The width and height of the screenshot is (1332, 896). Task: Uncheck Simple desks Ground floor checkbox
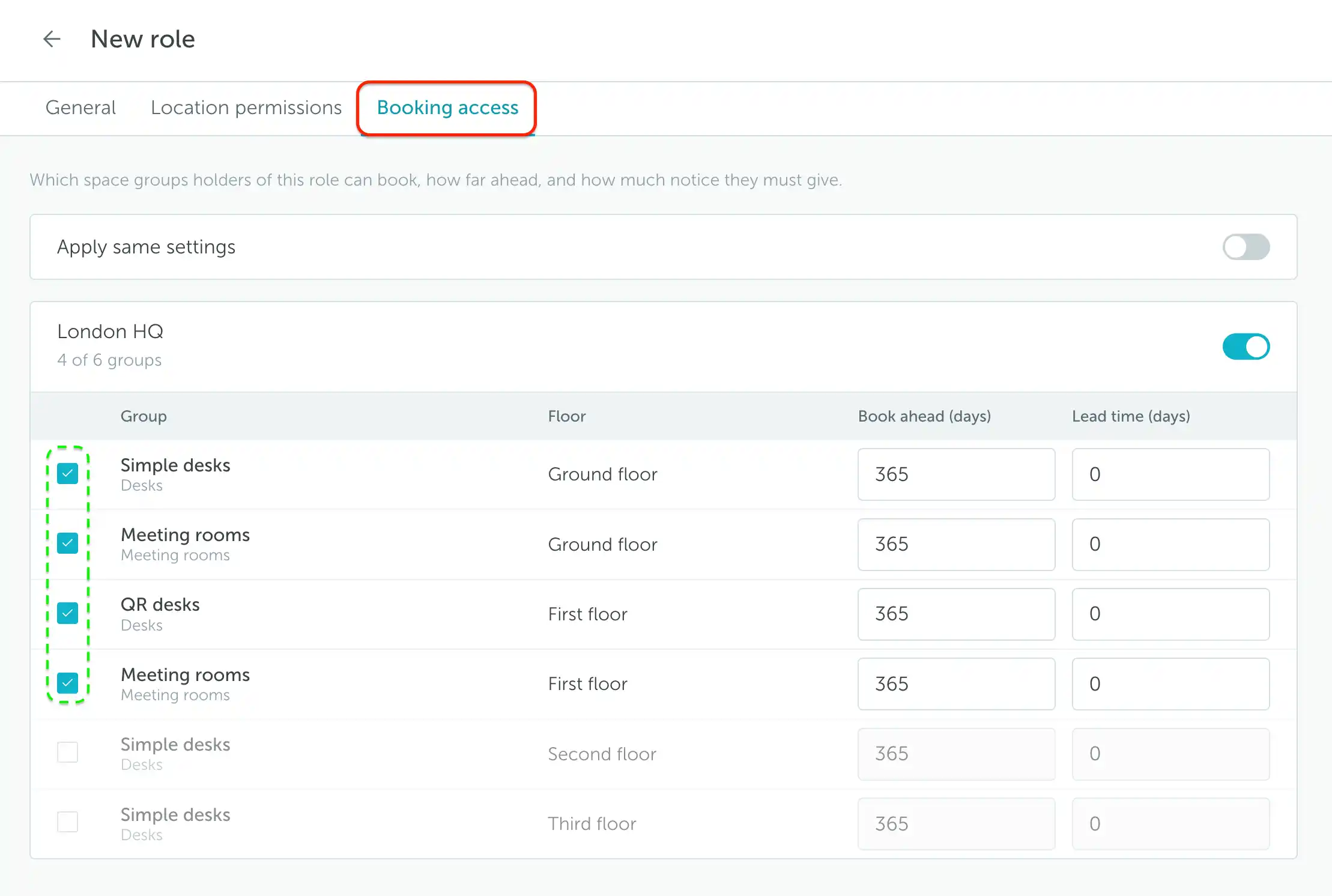pos(68,474)
